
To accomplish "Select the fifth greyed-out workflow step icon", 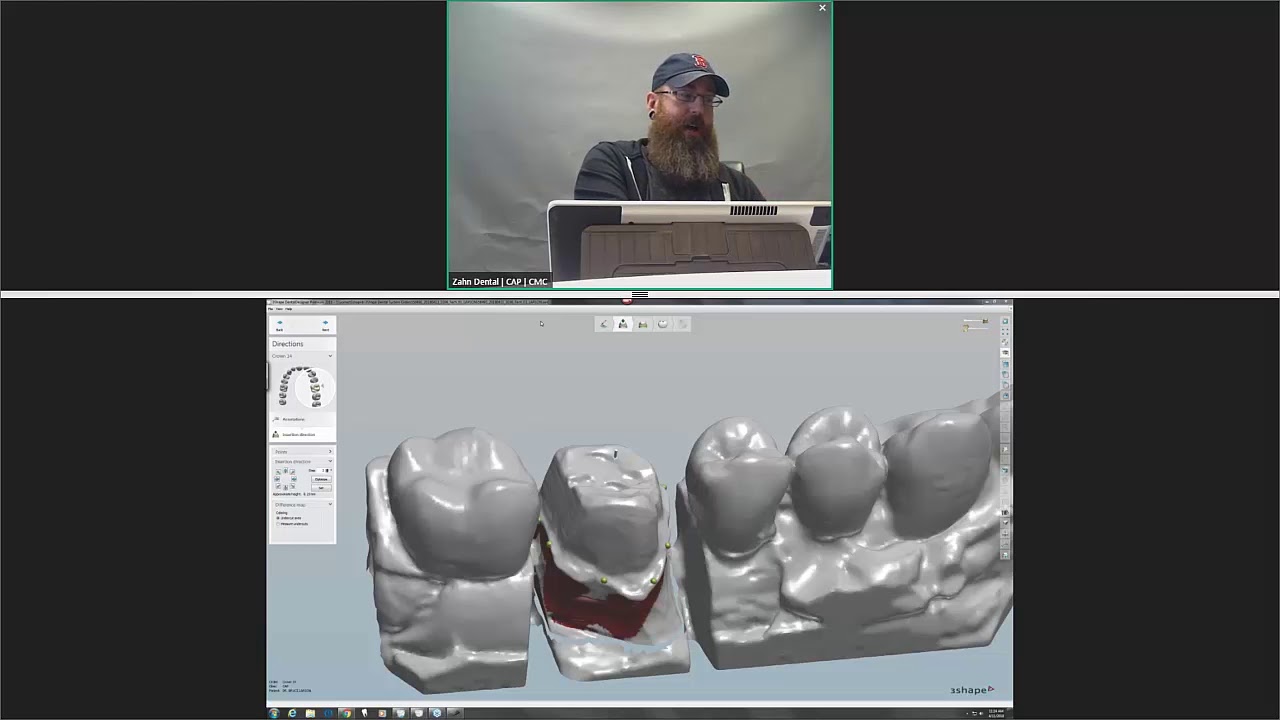I will coord(683,324).
